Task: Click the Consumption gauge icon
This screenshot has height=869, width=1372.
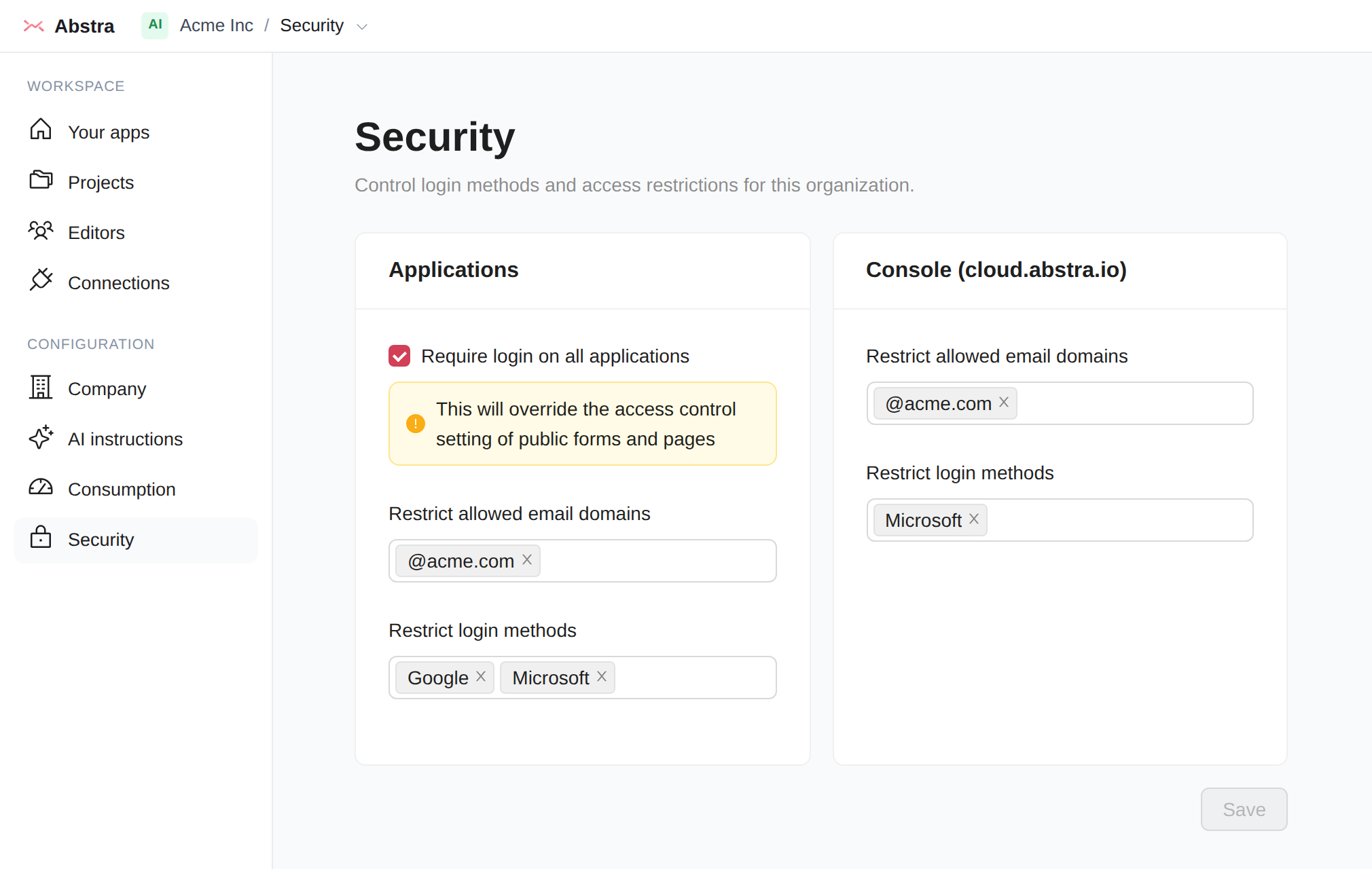Action: click(41, 487)
